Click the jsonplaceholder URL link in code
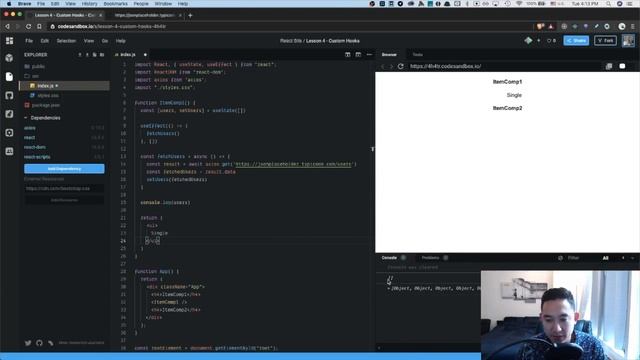Screen dimensions: 640x360 coord(293,164)
